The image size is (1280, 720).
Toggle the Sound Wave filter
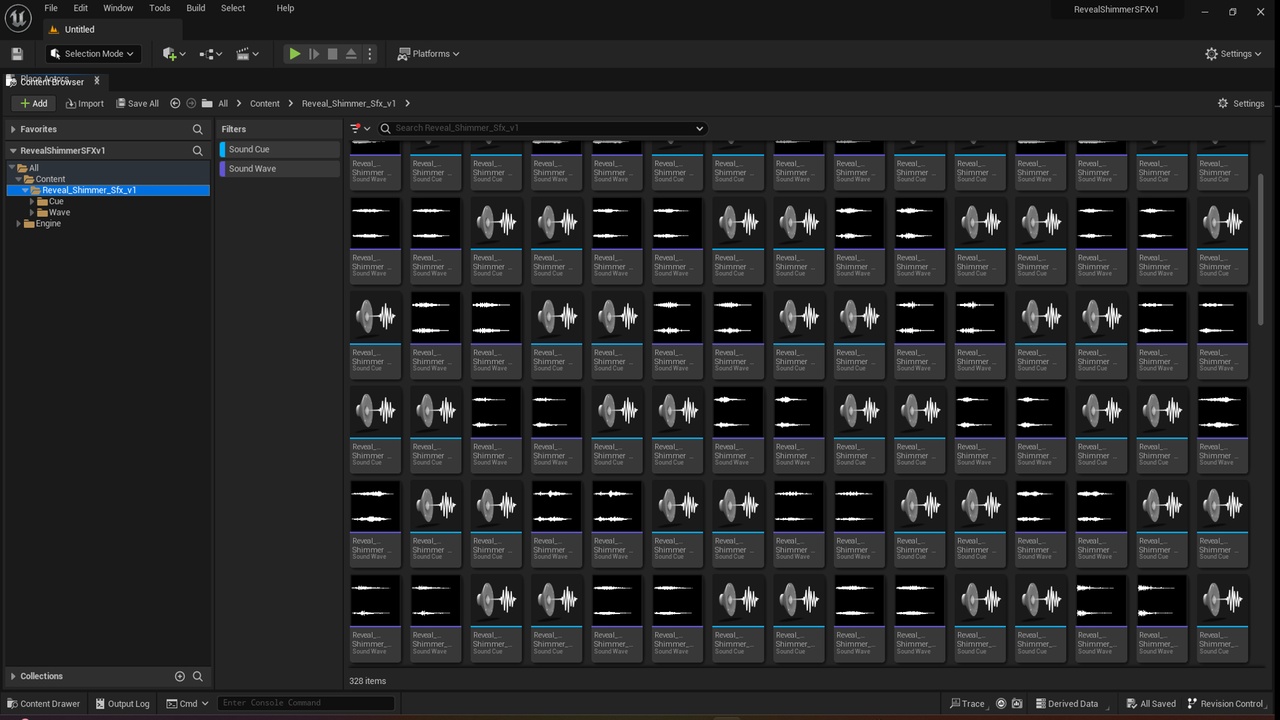(x=280, y=169)
